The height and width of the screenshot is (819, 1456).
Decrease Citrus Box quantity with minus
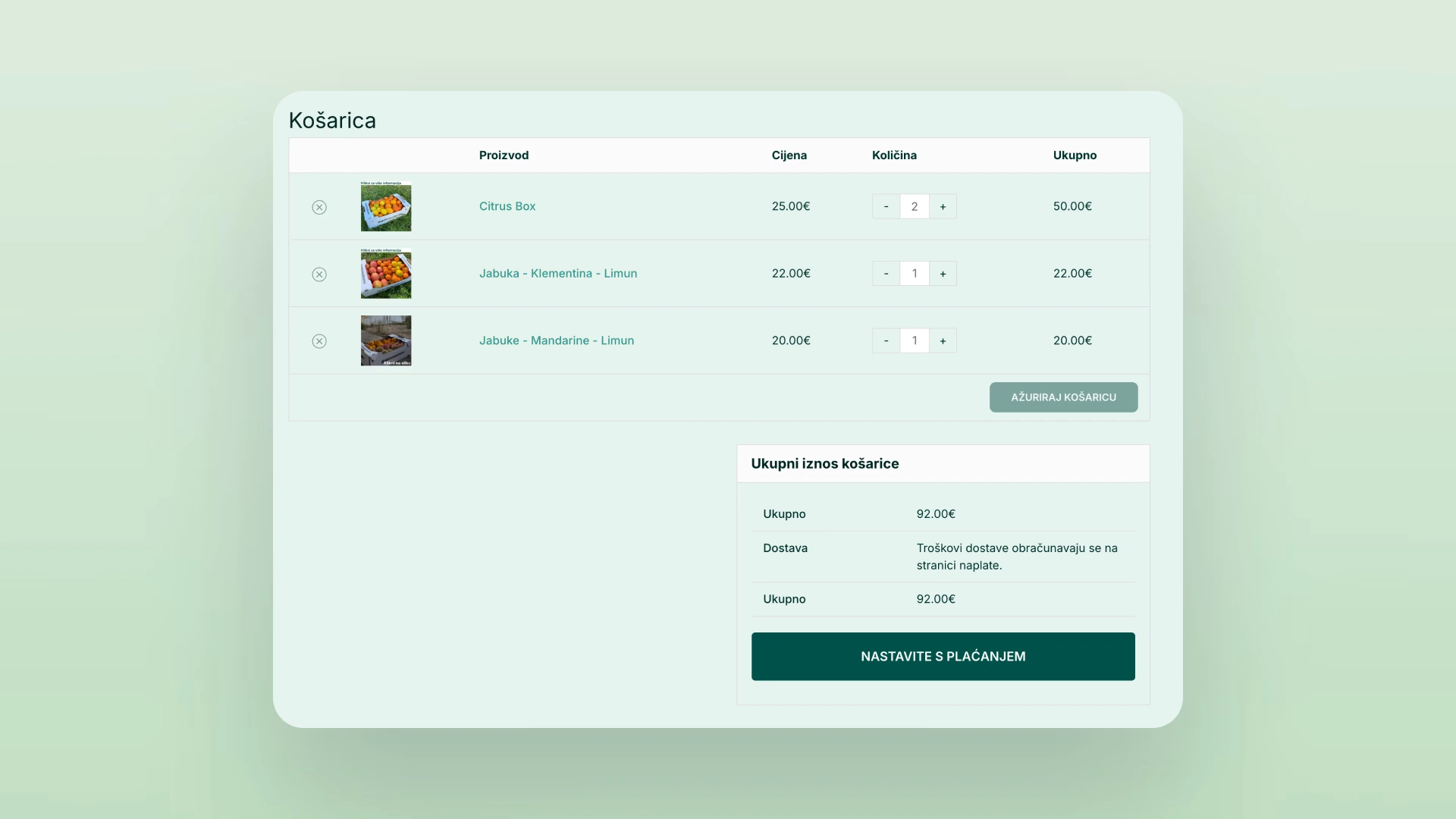tap(886, 206)
